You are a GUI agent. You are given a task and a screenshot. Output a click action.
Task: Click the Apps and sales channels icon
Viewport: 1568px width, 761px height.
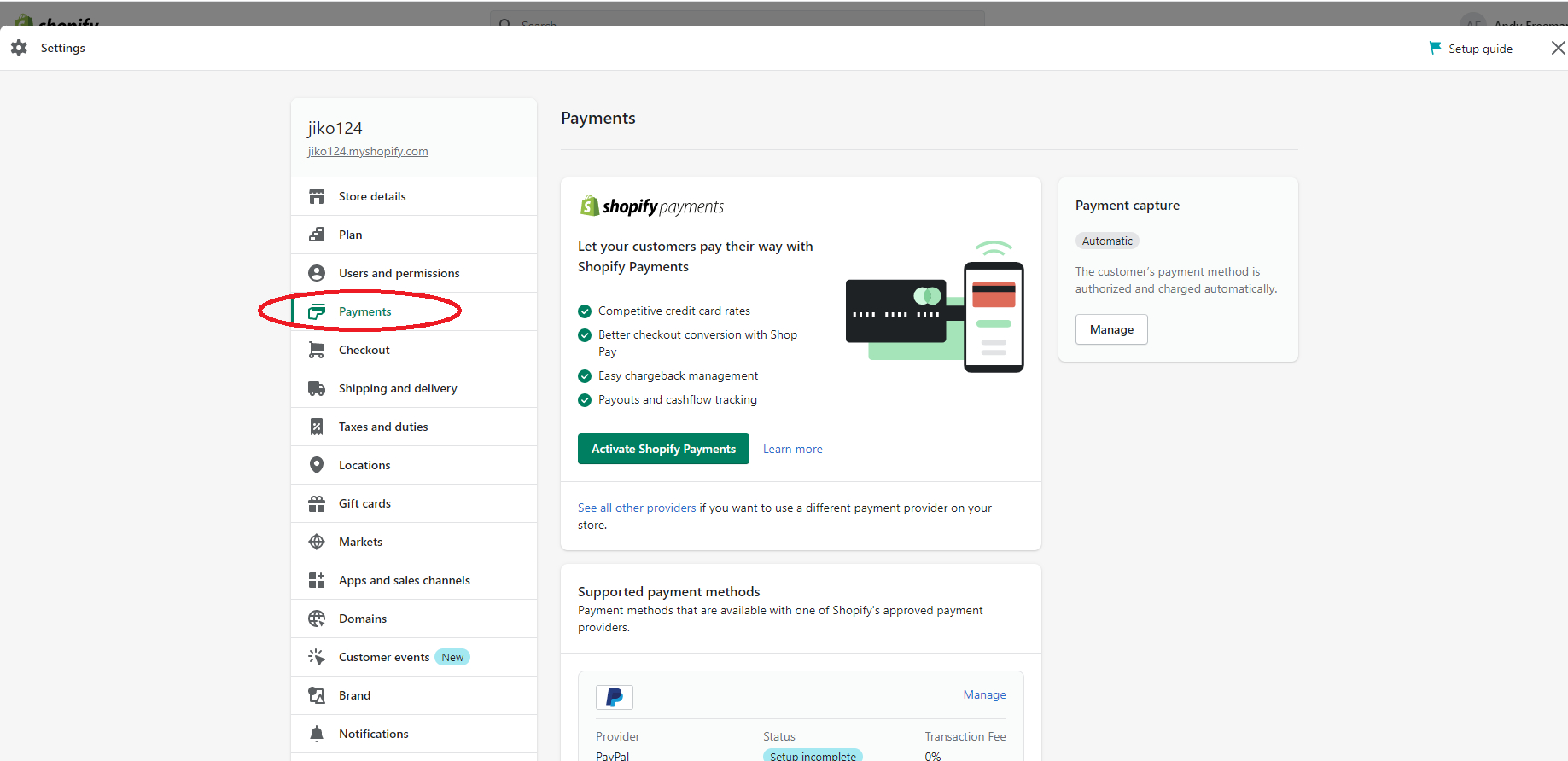[x=317, y=580]
